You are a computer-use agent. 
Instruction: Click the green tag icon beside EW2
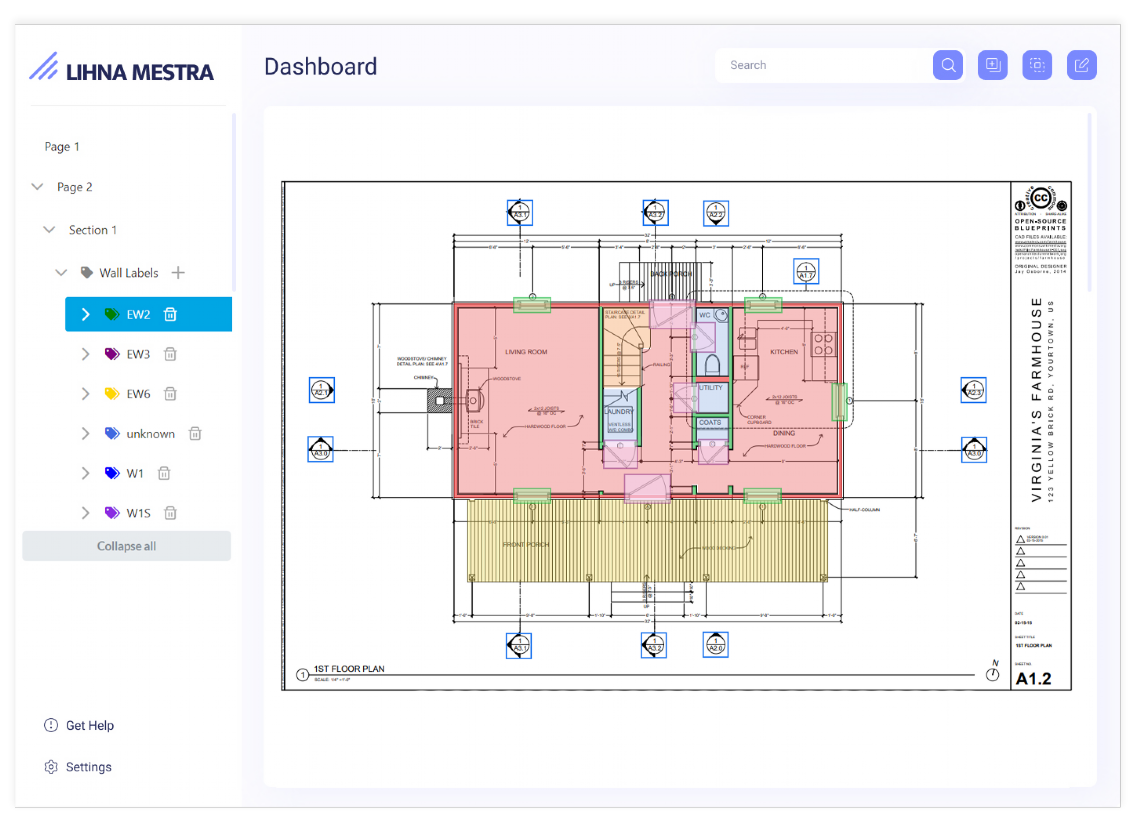[112, 313]
